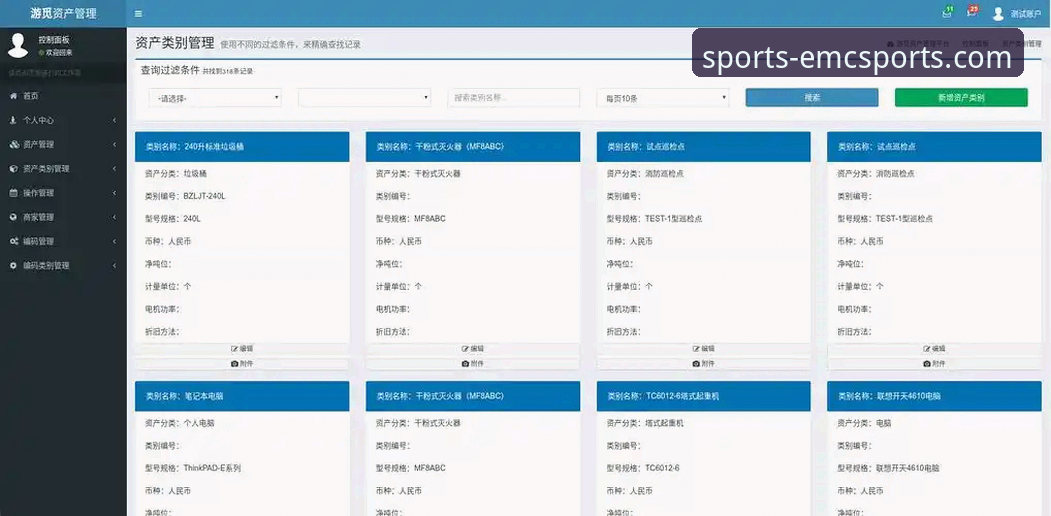Expand 资产类别管理 using its chevron
This screenshot has width=1051, height=516.
(115, 169)
